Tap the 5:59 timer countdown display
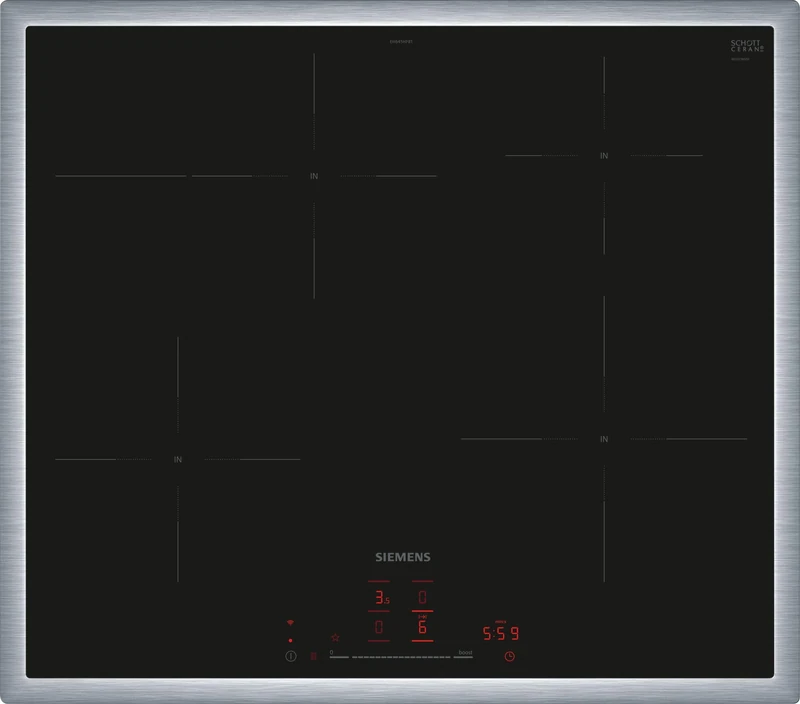Screen dimensions: 800x704 pos(499,632)
